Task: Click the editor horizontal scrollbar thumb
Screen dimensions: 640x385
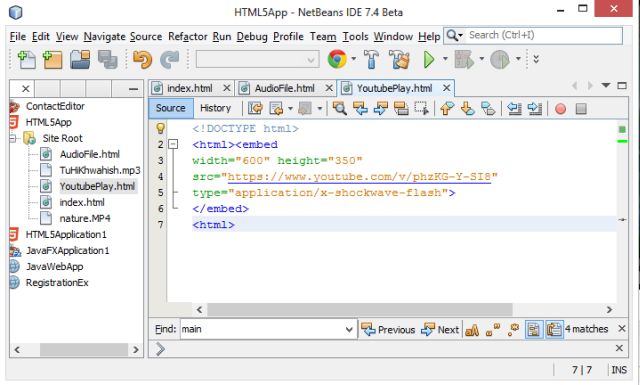Action: pos(360,309)
